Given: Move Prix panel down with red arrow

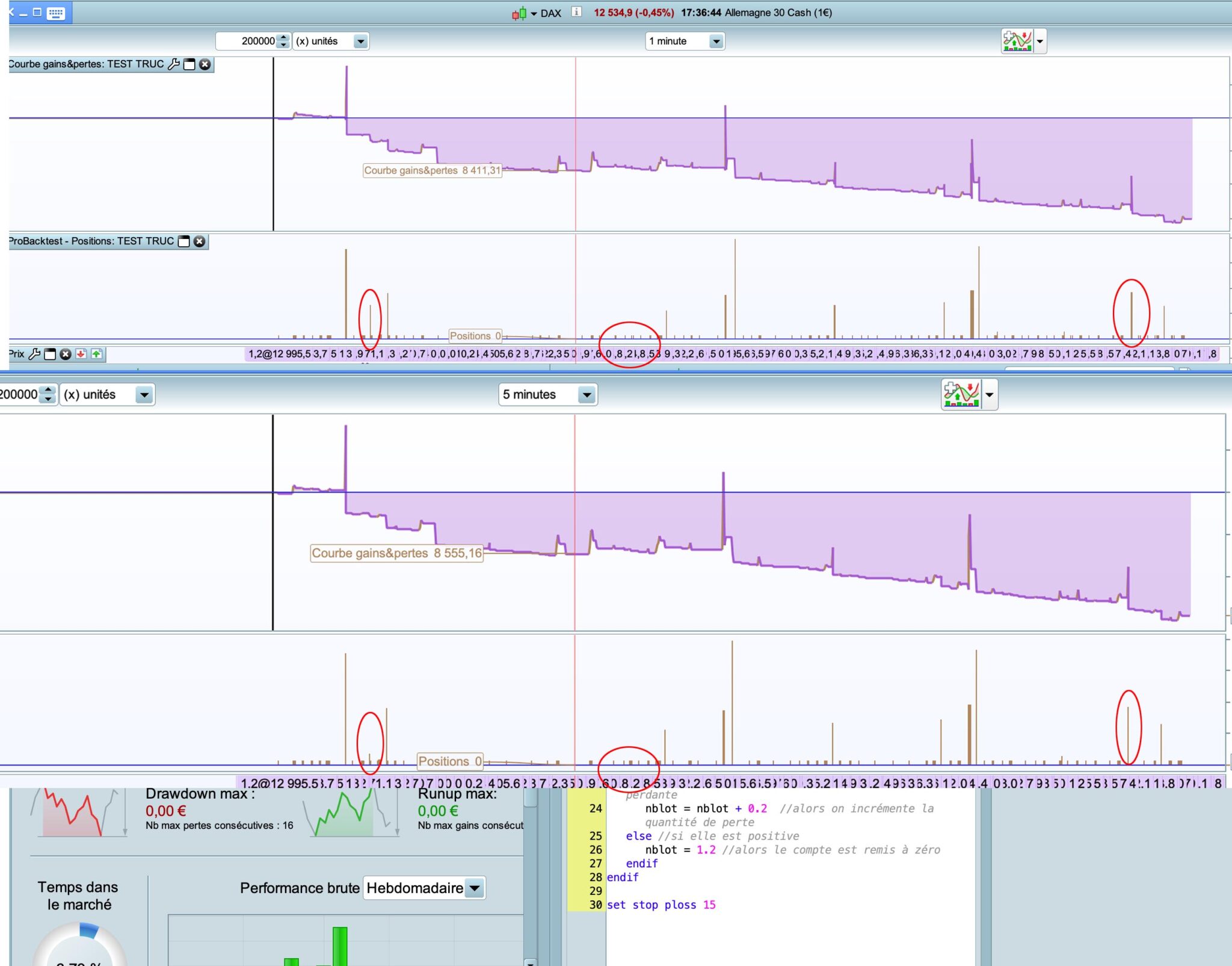Looking at the screenshot, I should tap(81, 354).
